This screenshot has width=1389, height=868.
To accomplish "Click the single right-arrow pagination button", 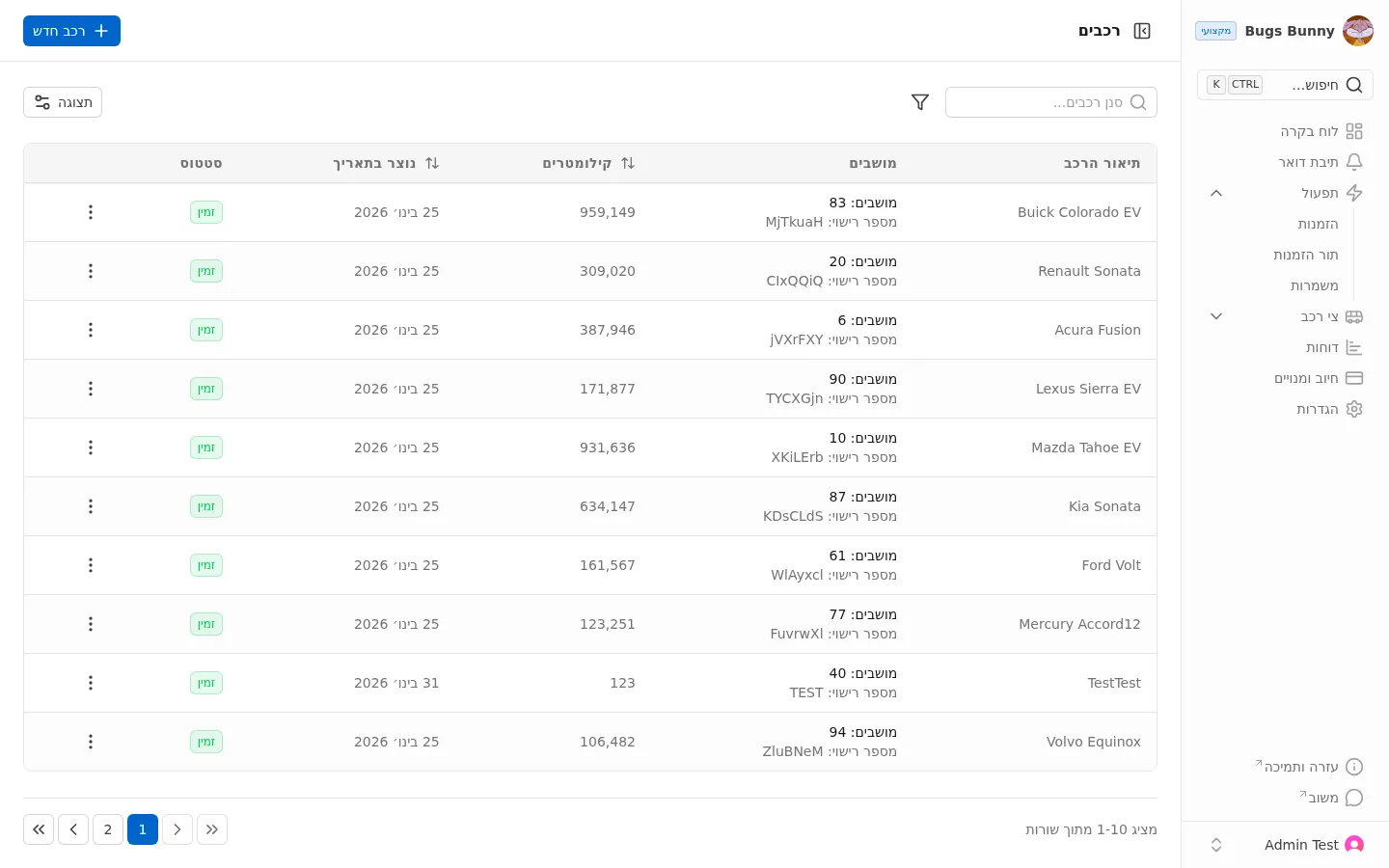I will point(177,829).
